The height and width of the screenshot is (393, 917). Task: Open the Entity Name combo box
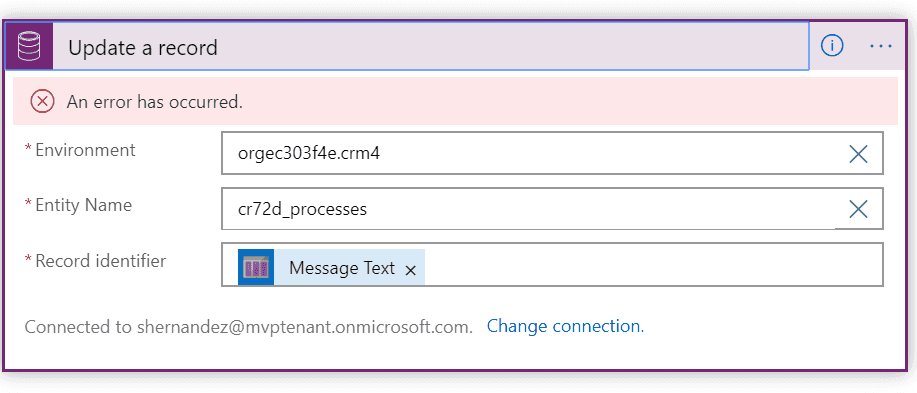532,208
